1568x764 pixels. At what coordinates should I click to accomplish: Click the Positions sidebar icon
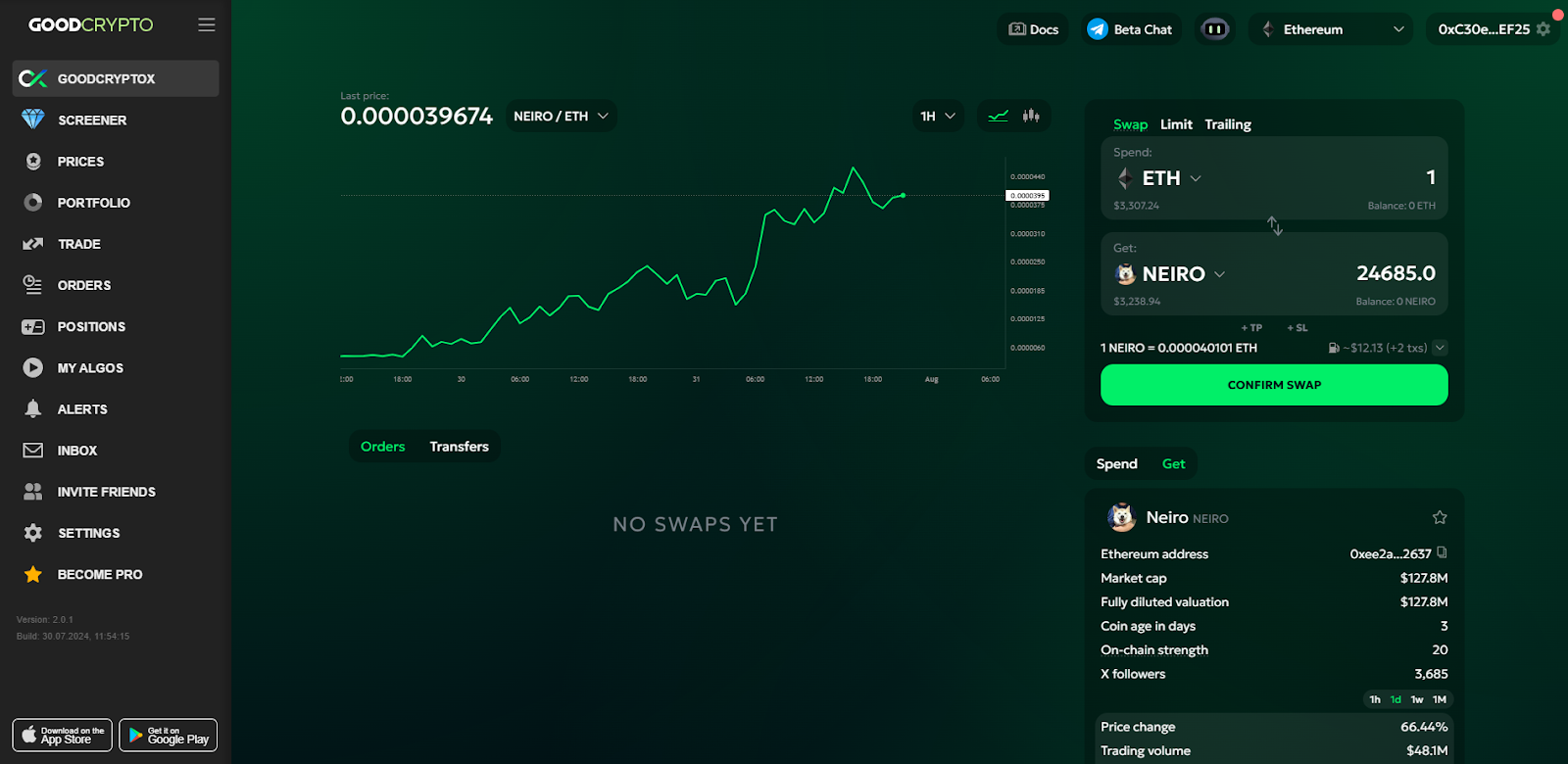click(33, 327)
